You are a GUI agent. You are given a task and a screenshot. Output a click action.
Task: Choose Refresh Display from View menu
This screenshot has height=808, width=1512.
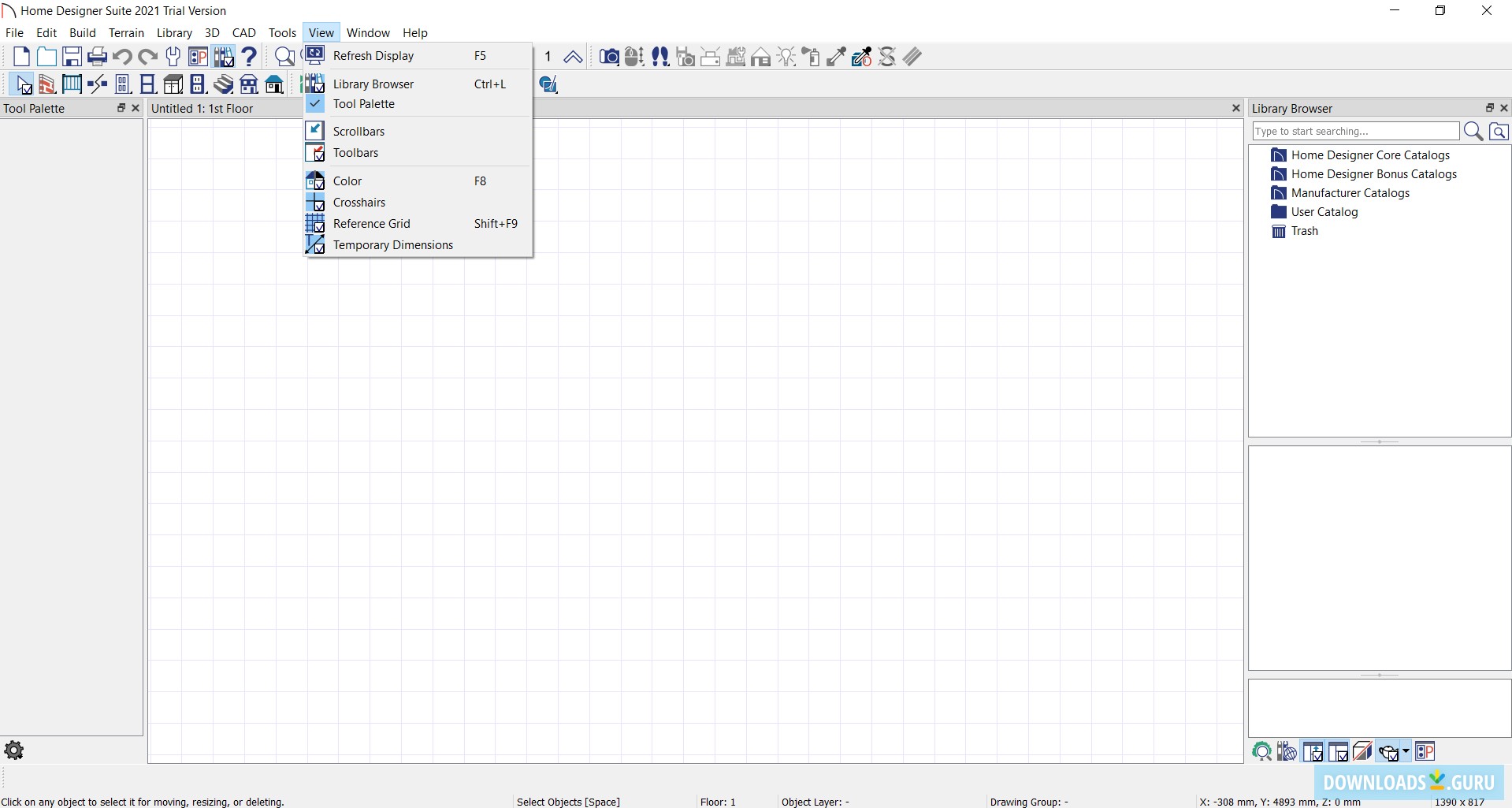pos(373,56)
